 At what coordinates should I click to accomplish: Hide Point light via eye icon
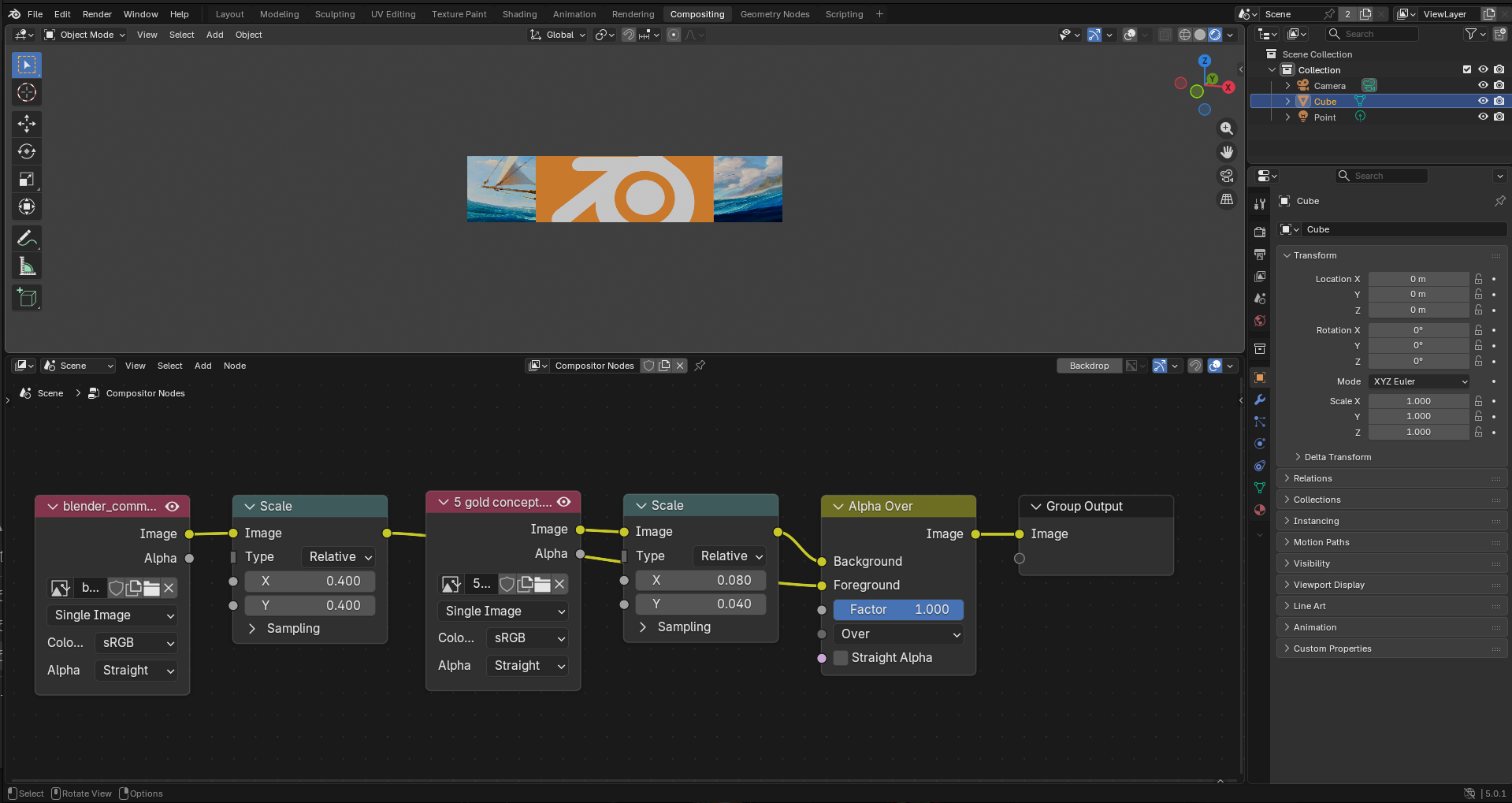click(1483, 117)
